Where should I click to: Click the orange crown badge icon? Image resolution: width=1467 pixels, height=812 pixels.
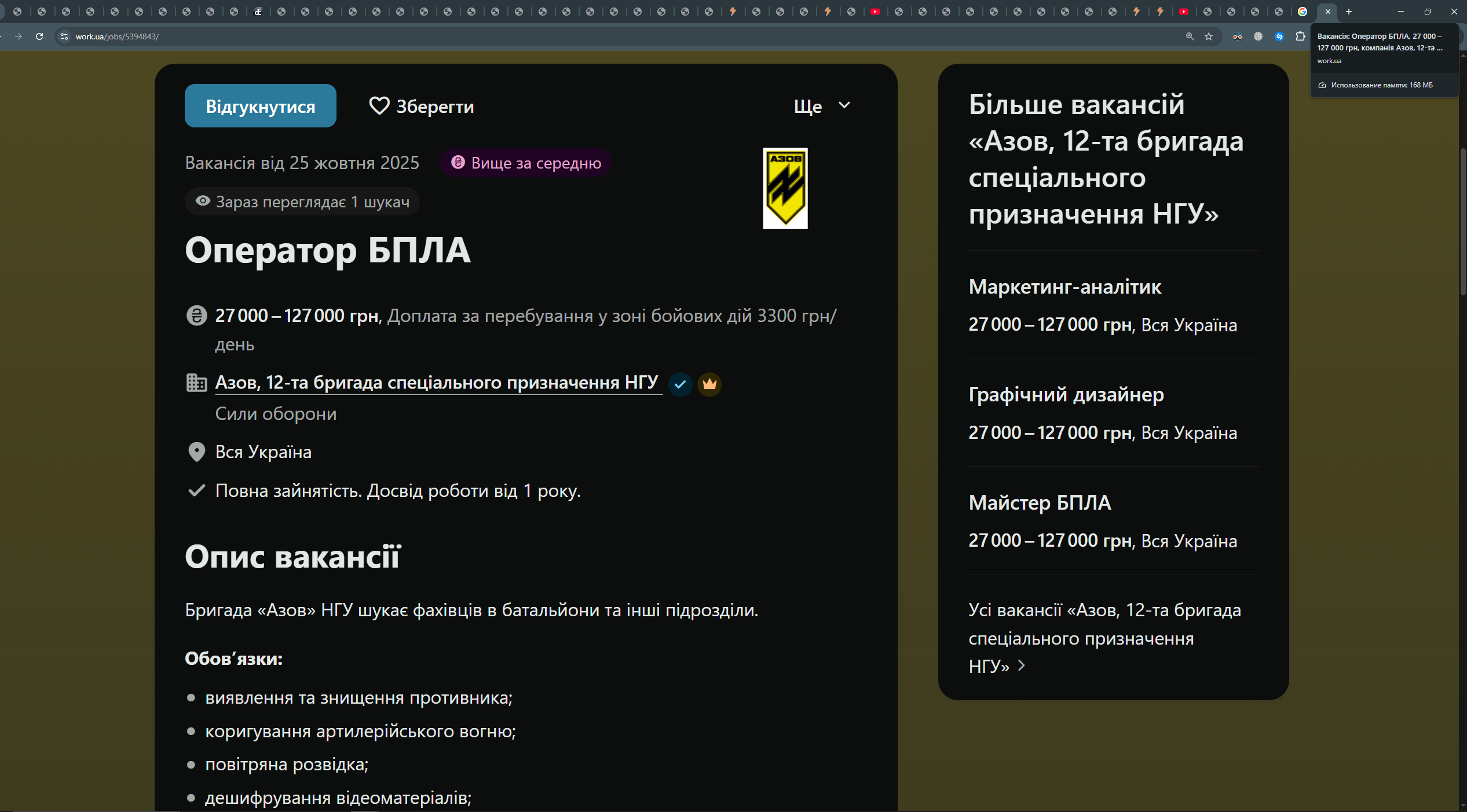point(709,384)
